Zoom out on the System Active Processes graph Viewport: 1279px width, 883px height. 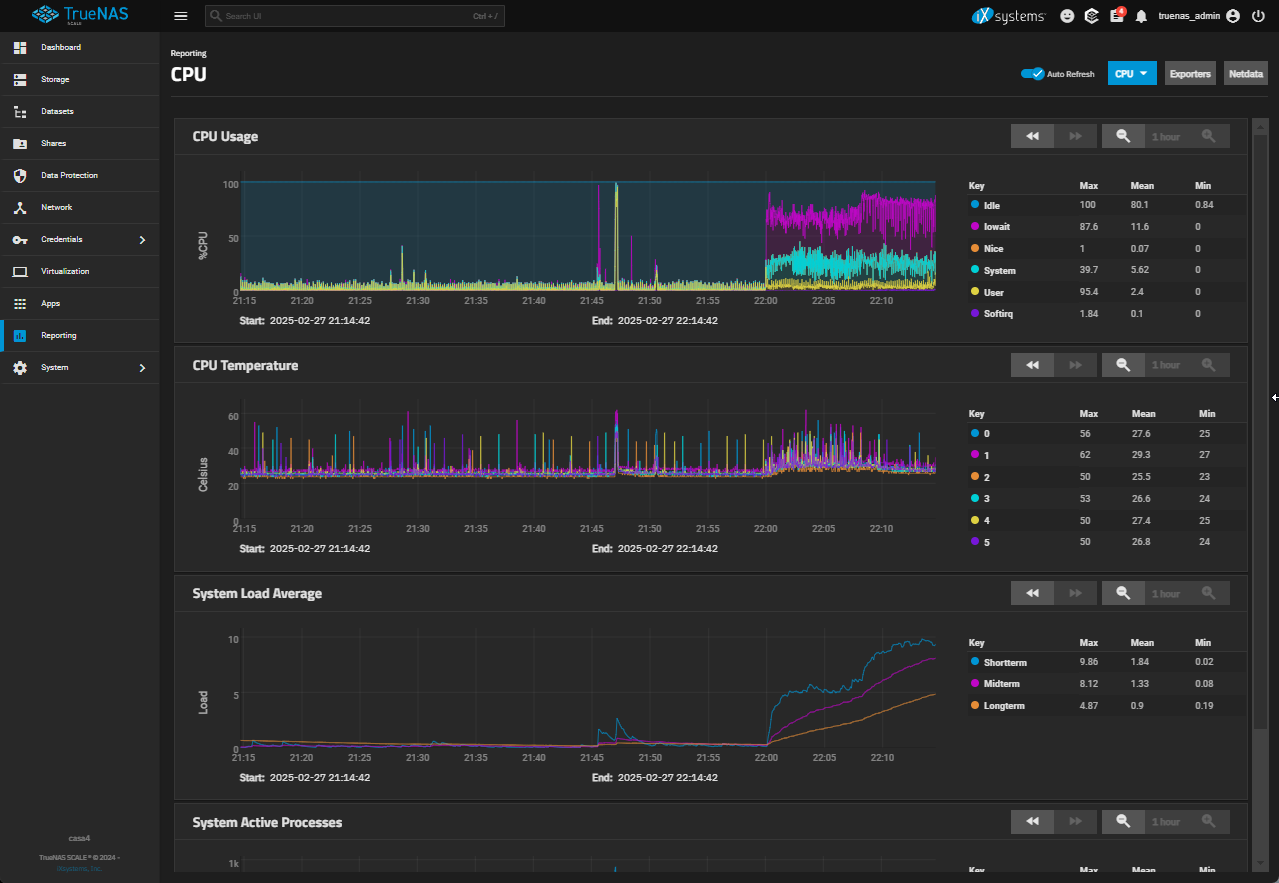[1123, 821]
